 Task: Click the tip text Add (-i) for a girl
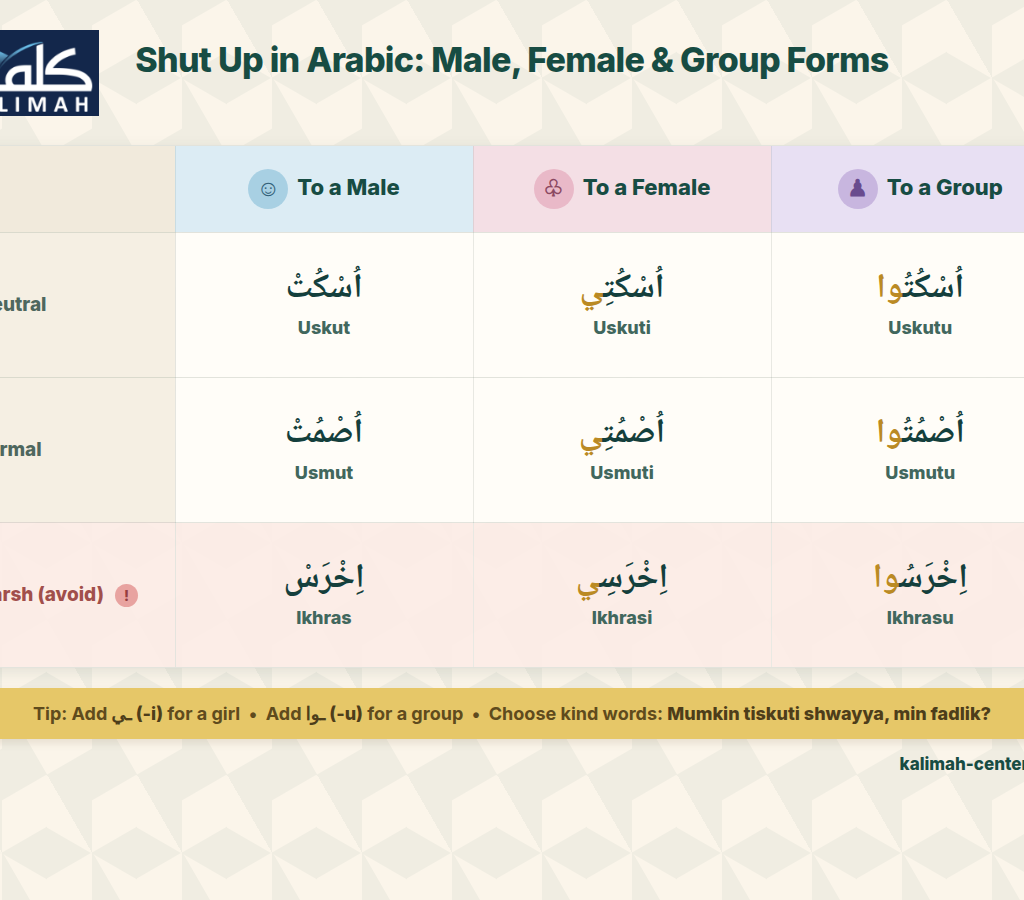tap(155, 714)
